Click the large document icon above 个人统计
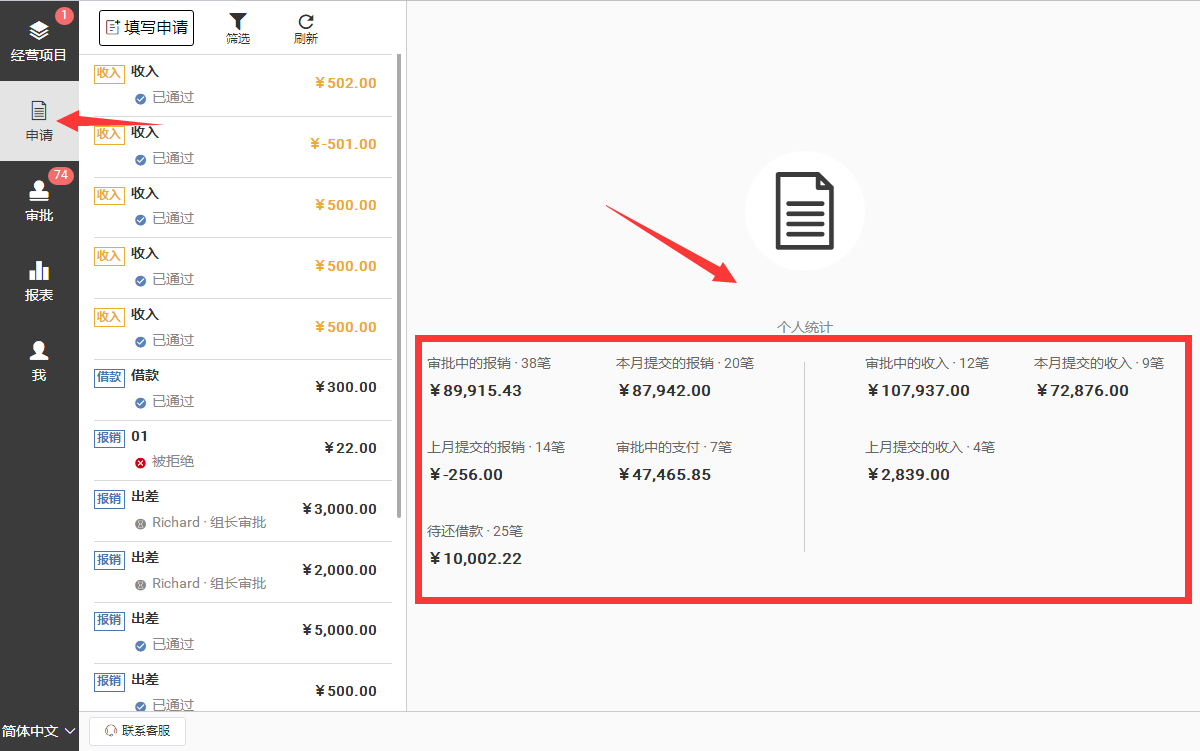The width and height of the screenshot is (1200, 751). pyautogui.click(x=804, y=211)
